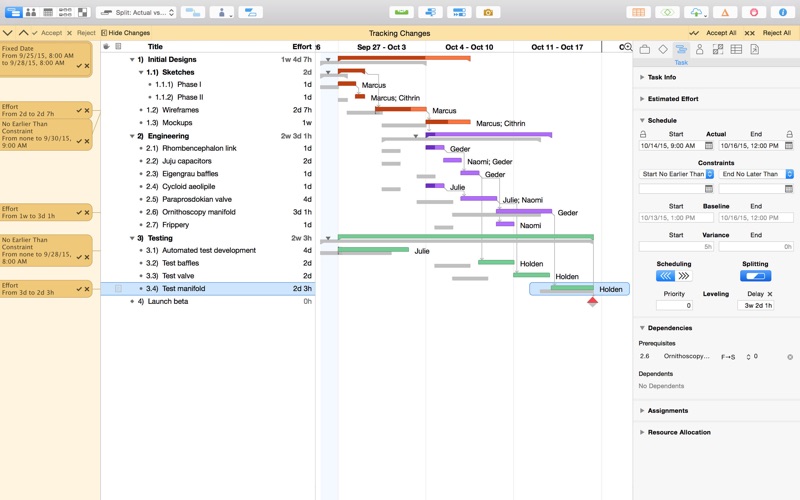Click the Leveling Priority input field

coord(673,305)
